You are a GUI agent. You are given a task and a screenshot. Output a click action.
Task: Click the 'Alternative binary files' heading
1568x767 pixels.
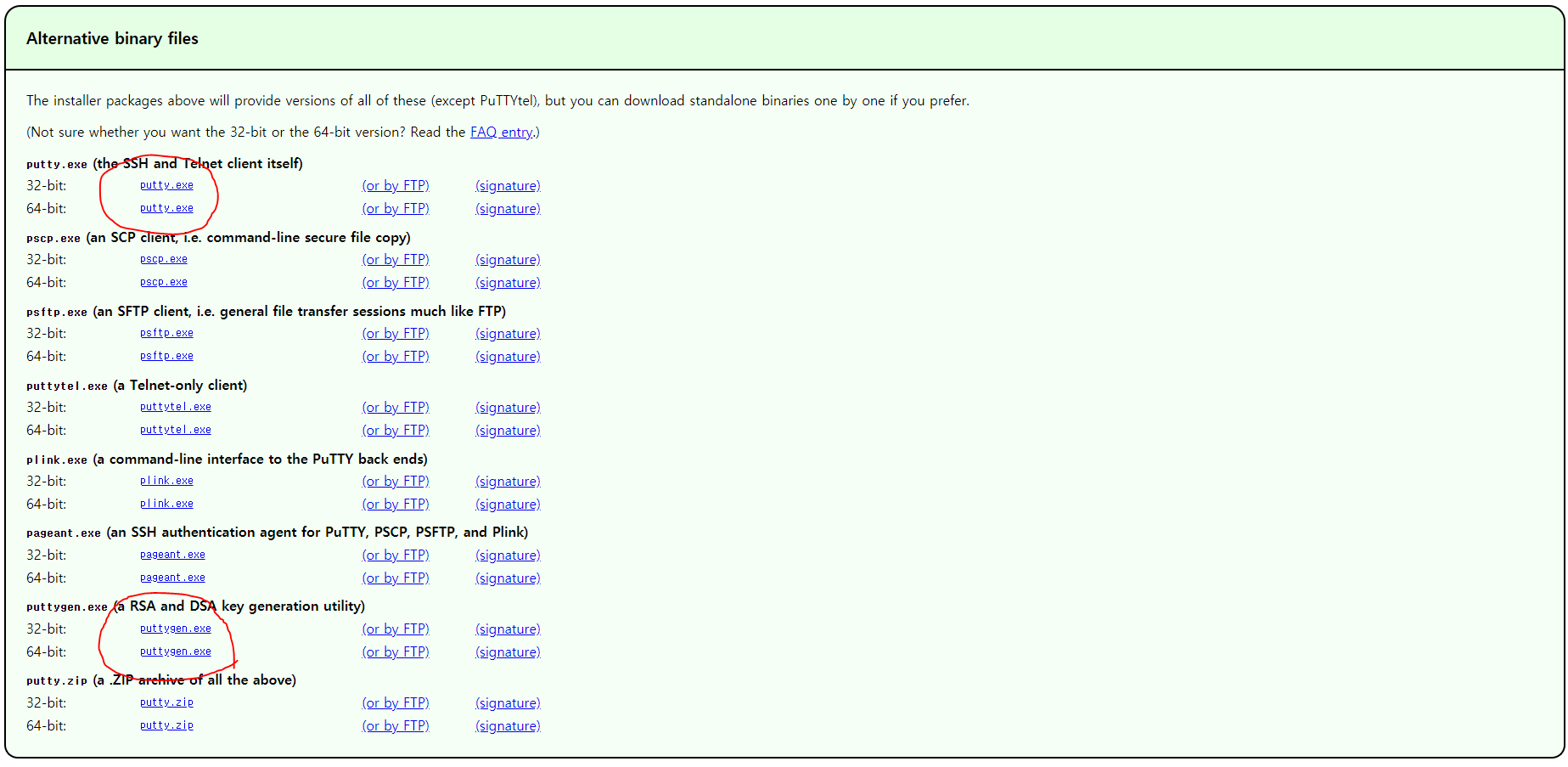(x=112, y=39)
